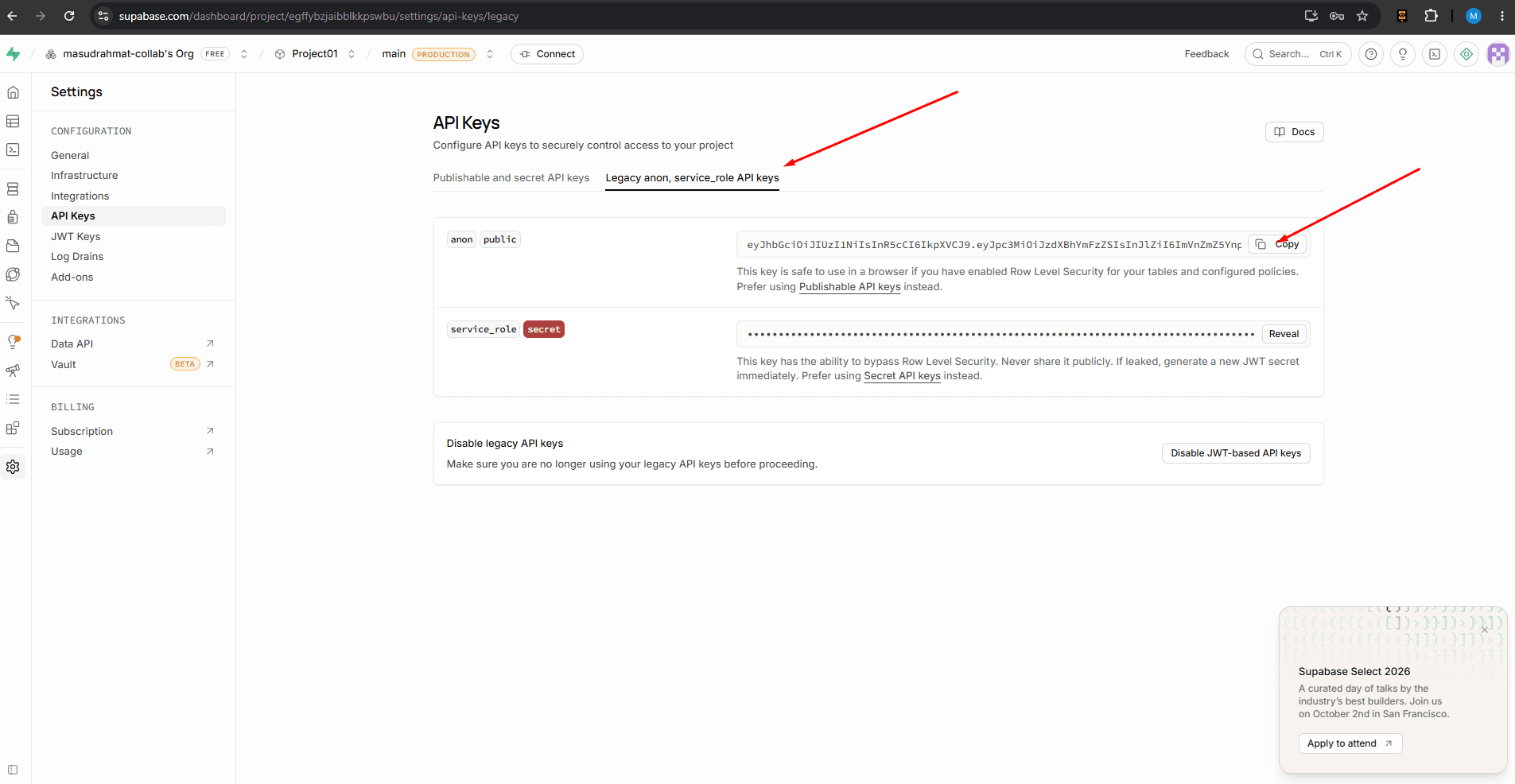This screenshot has height=784, width=1515.
Task: Open the inline SQL editor header icon
Action: tap(1435, 54)
